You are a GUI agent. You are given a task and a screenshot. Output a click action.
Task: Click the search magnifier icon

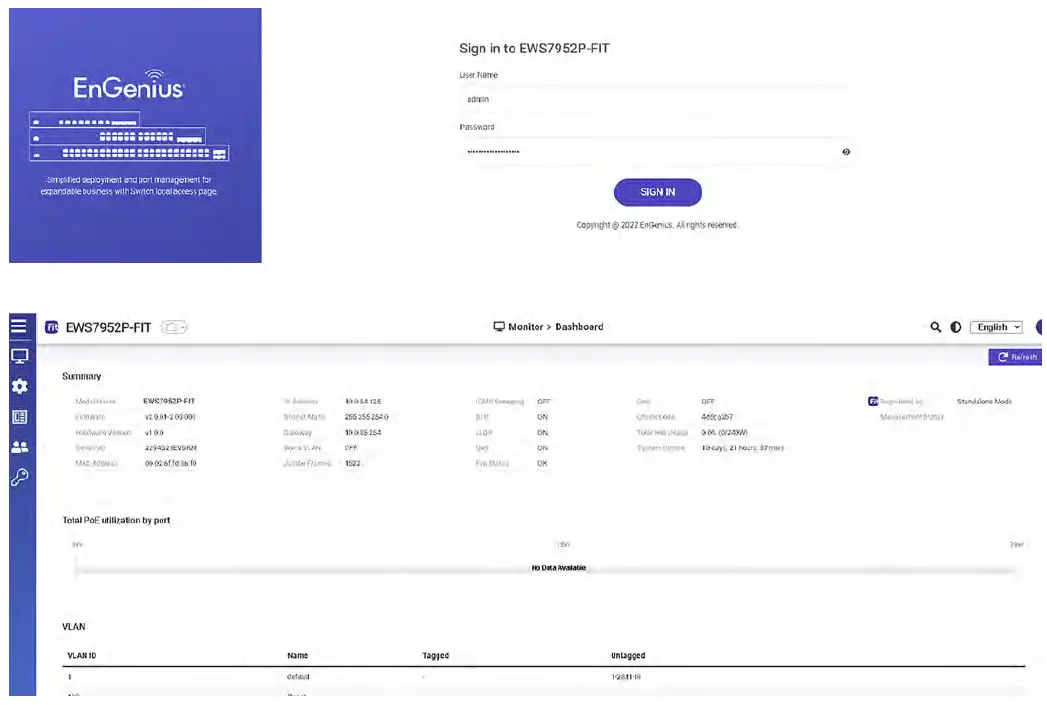point(935,327)
